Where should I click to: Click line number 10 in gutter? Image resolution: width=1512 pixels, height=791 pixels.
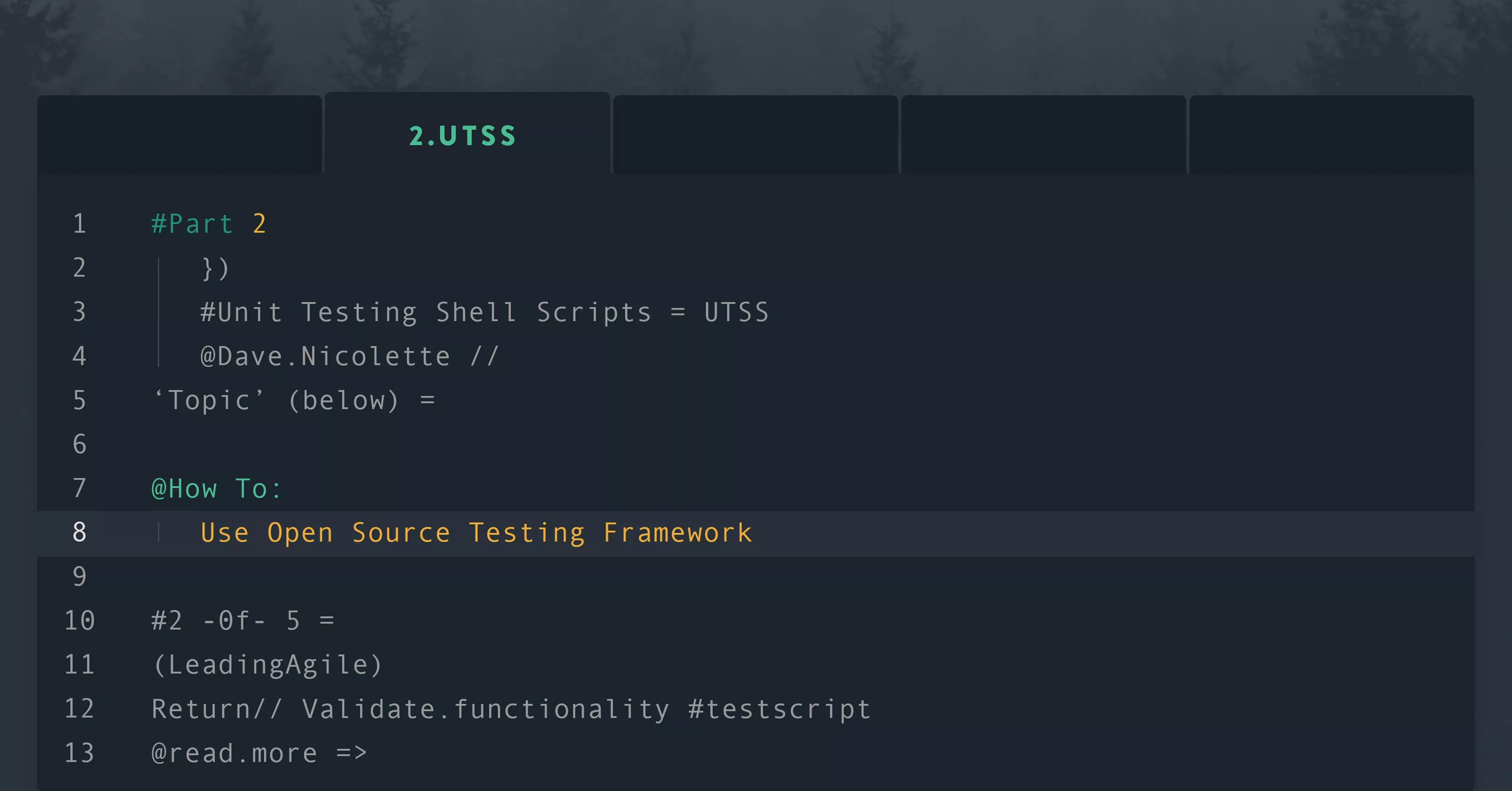point(79,621)
